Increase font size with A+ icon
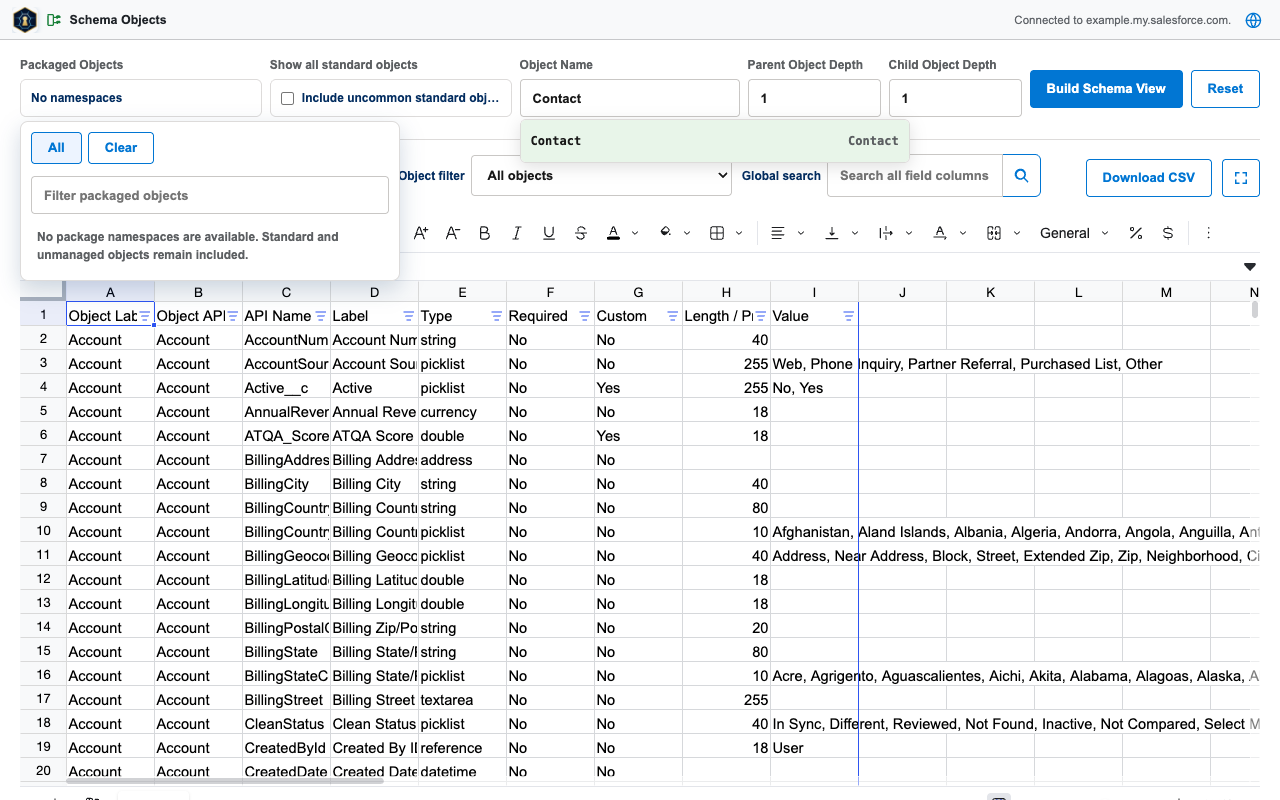The height and width of the screenshot is (800, 1280). [421, 233]
